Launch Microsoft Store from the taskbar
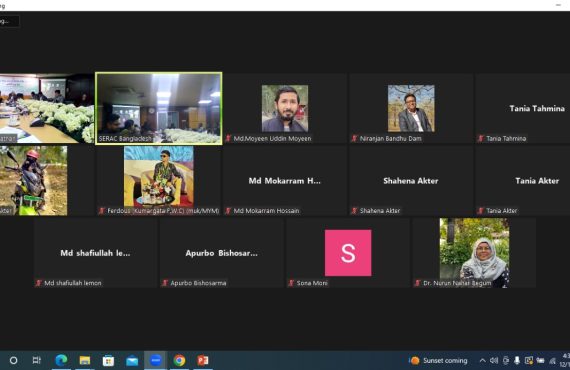The image size is (570, 370). (x=108, y=360)
